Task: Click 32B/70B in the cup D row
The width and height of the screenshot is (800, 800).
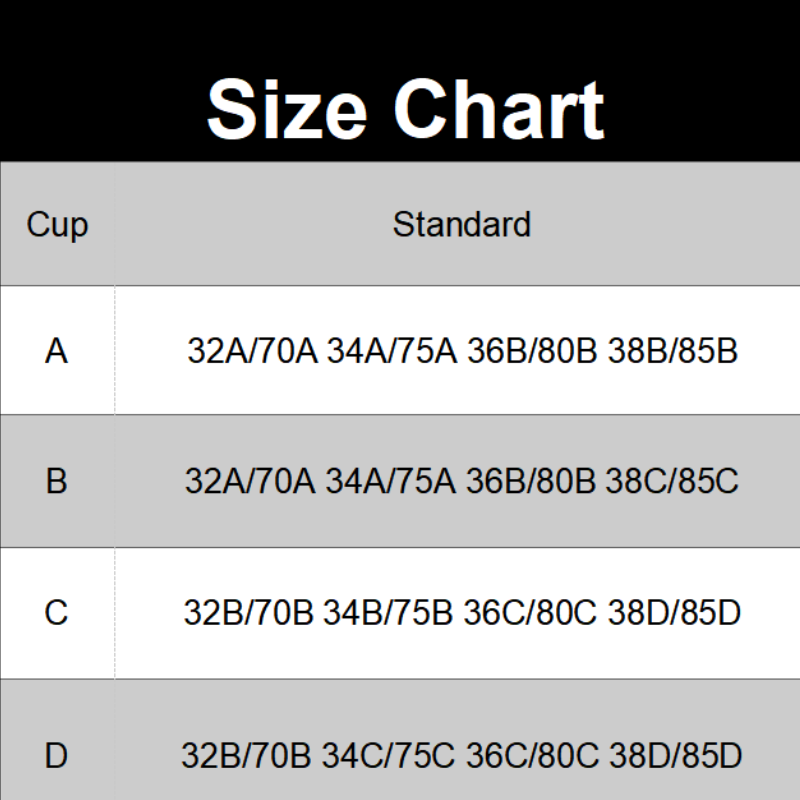Action: coord(247,755)
